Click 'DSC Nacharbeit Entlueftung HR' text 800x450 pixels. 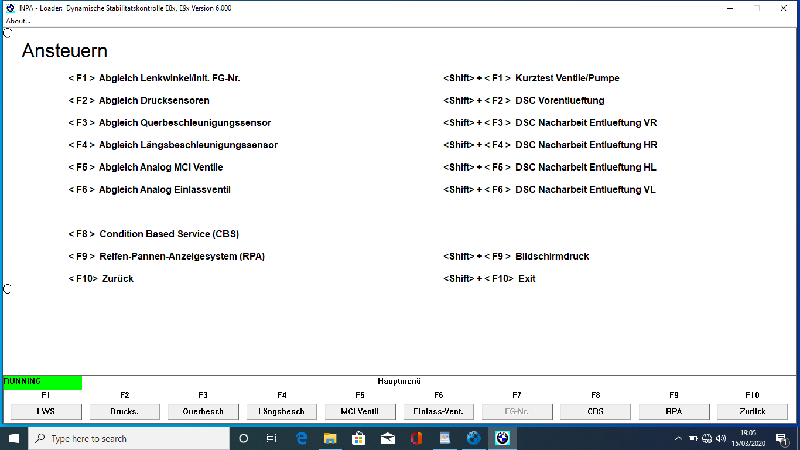click(586, 145)
